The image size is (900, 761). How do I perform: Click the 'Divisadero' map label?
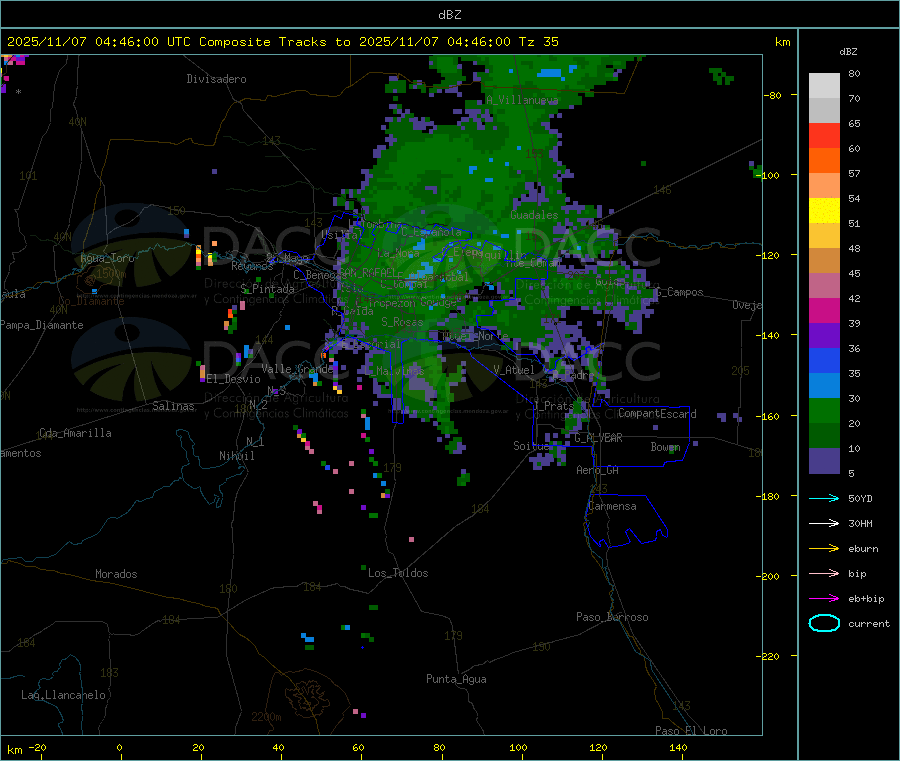pos(216,79)
